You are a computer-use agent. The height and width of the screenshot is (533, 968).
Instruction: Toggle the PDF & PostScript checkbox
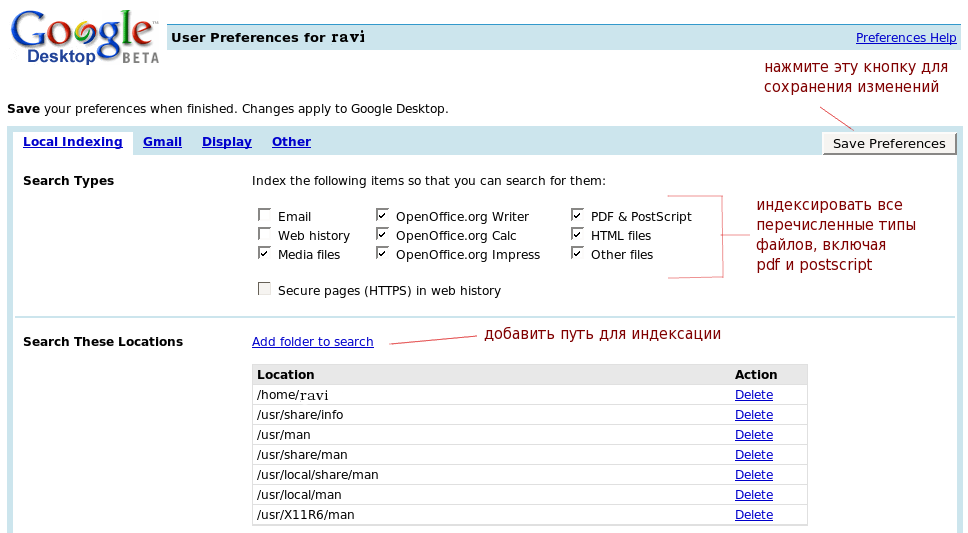577,215
